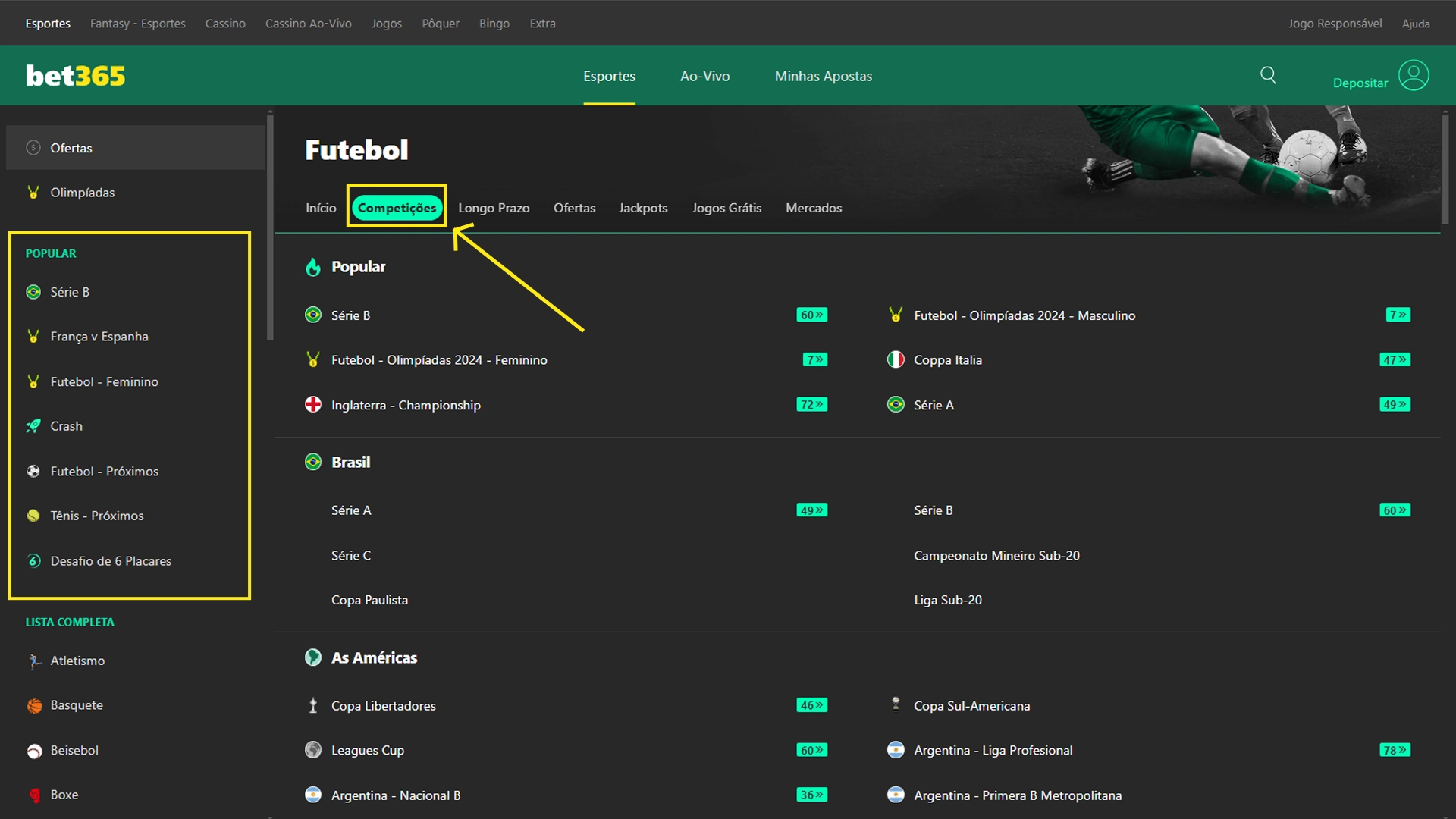Open the Extra link in top bar
1456x819 pixels.
click(x=542, y=24)
